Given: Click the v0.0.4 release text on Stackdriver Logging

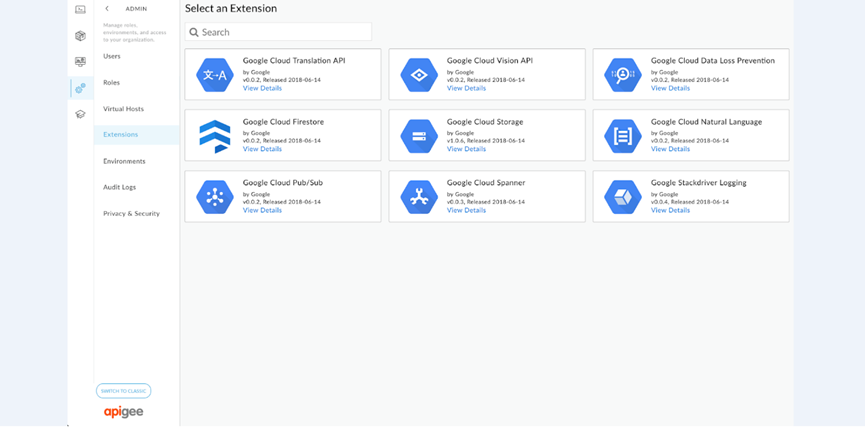Looking at the screenshot, I should click(690, 202).
